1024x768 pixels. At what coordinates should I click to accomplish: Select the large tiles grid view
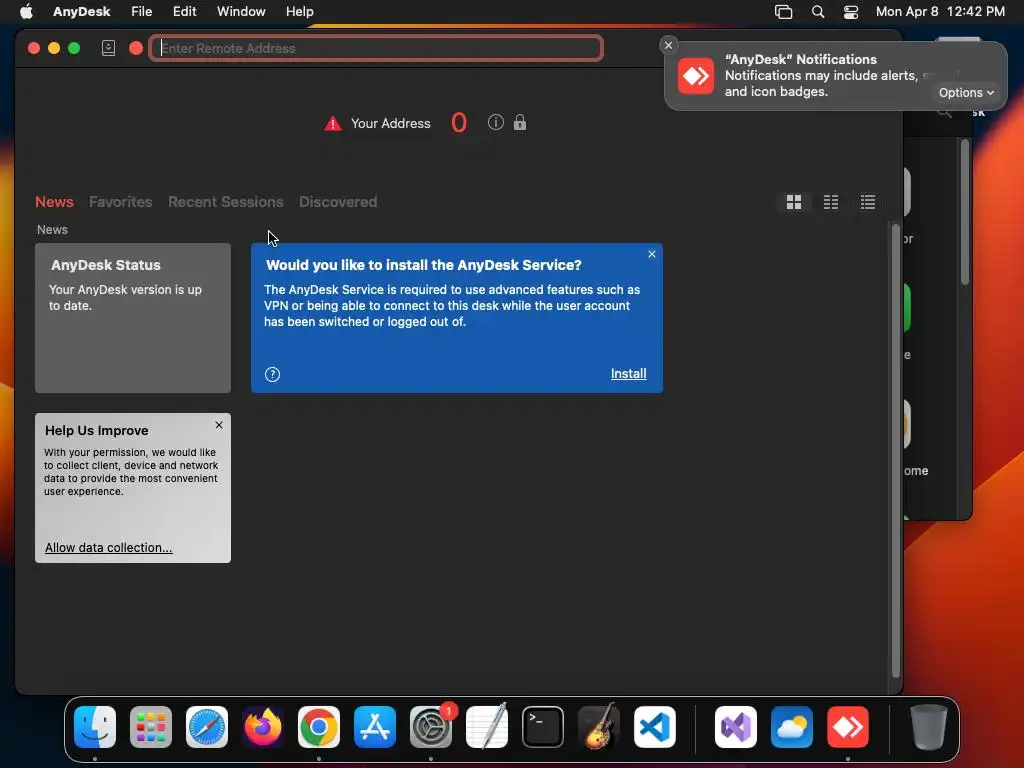click(794, 202)
